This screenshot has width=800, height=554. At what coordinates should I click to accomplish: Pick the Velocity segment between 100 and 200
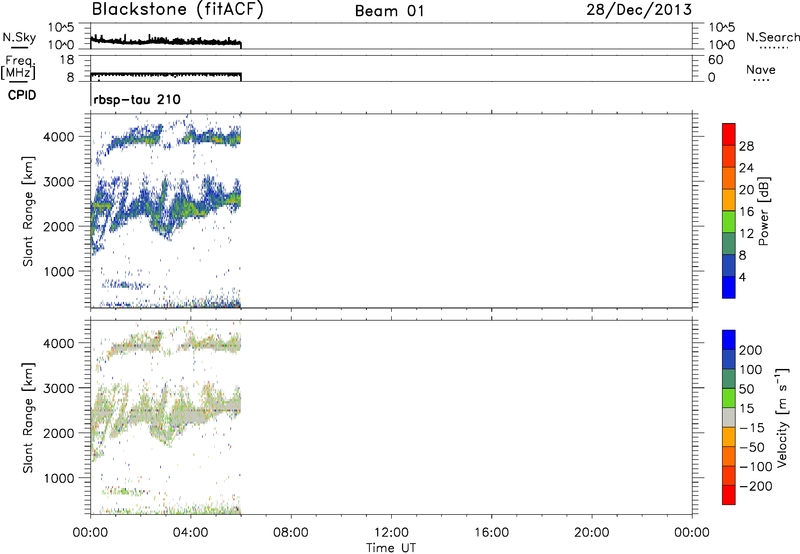coord(729,359)
